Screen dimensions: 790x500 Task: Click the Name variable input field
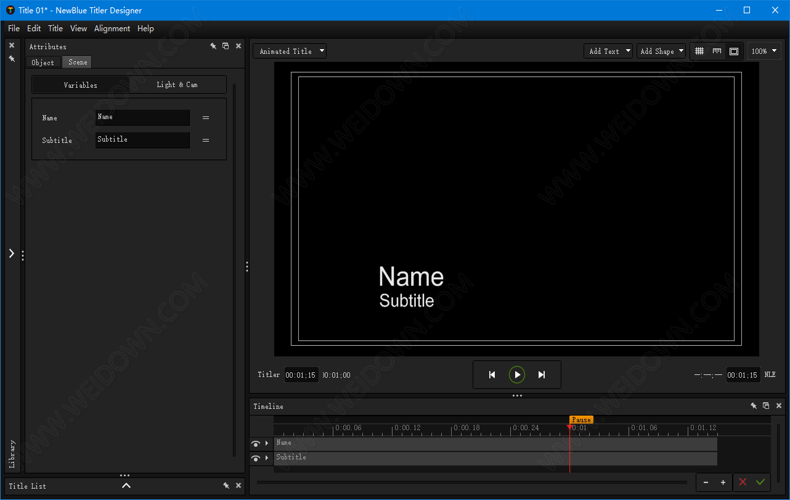coord(143,117)
